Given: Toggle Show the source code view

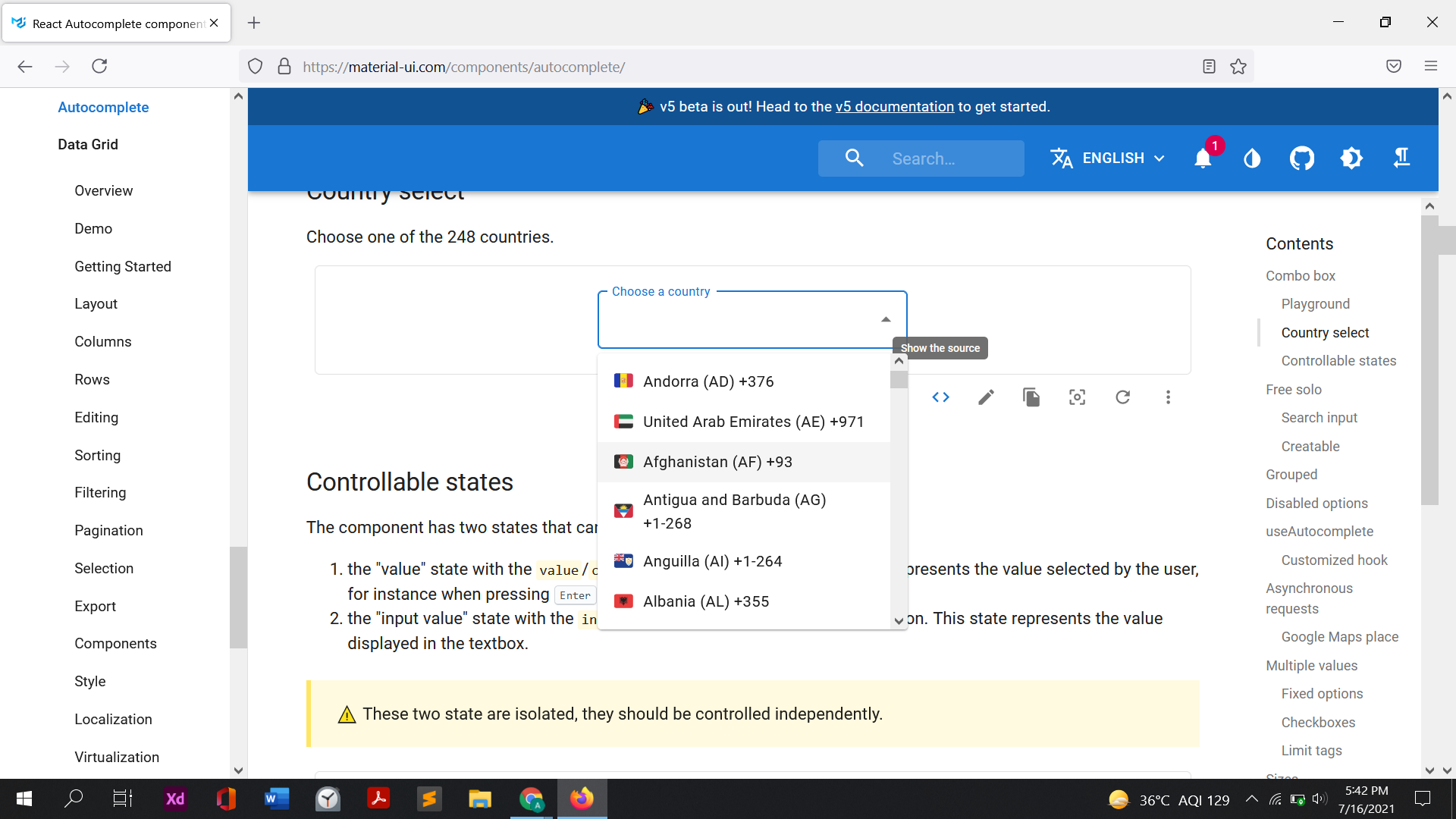Looking at the screenshot, I should (x=941, y=397).
